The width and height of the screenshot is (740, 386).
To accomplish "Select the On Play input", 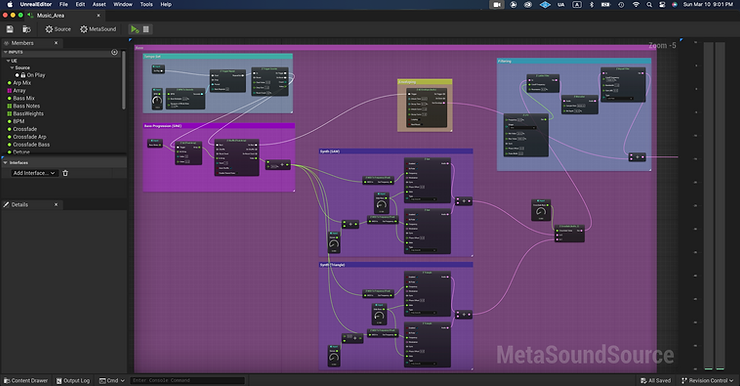I will click(36, 75).
